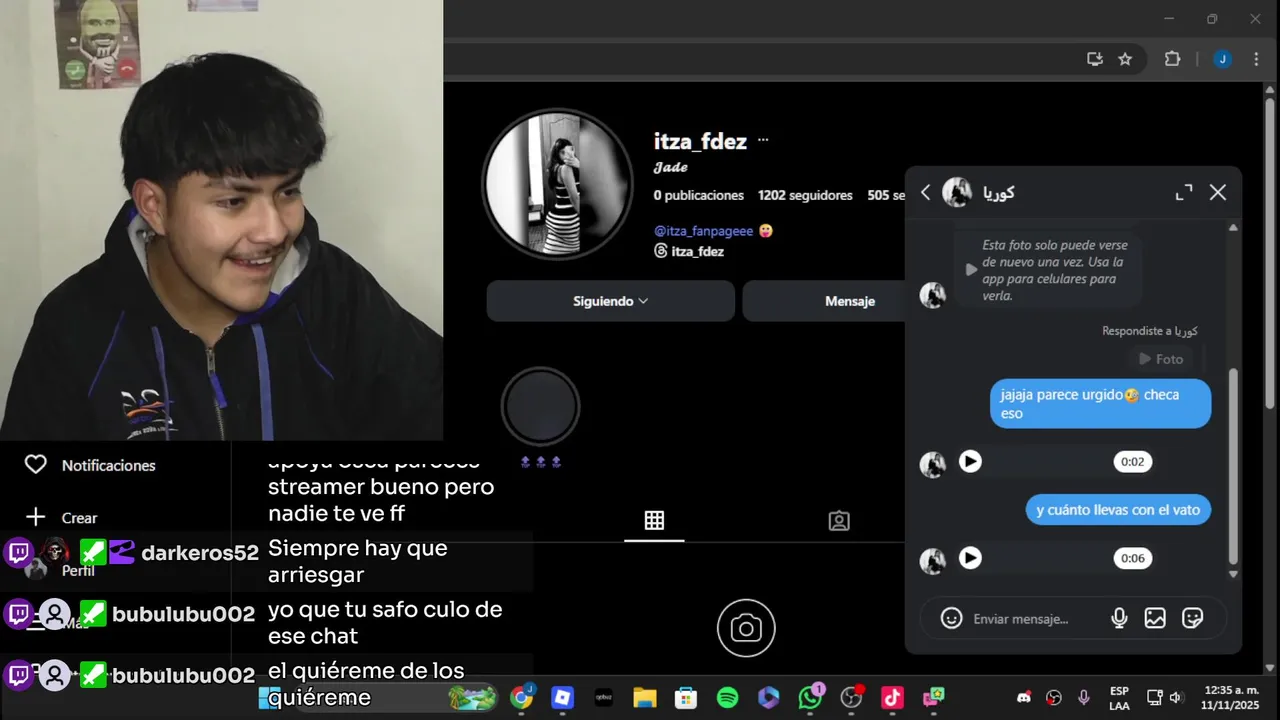Click the 'jajaja parece urgido' message bubble
The width and height of the screenshot is (1280, 720).
click(1100, 403)
